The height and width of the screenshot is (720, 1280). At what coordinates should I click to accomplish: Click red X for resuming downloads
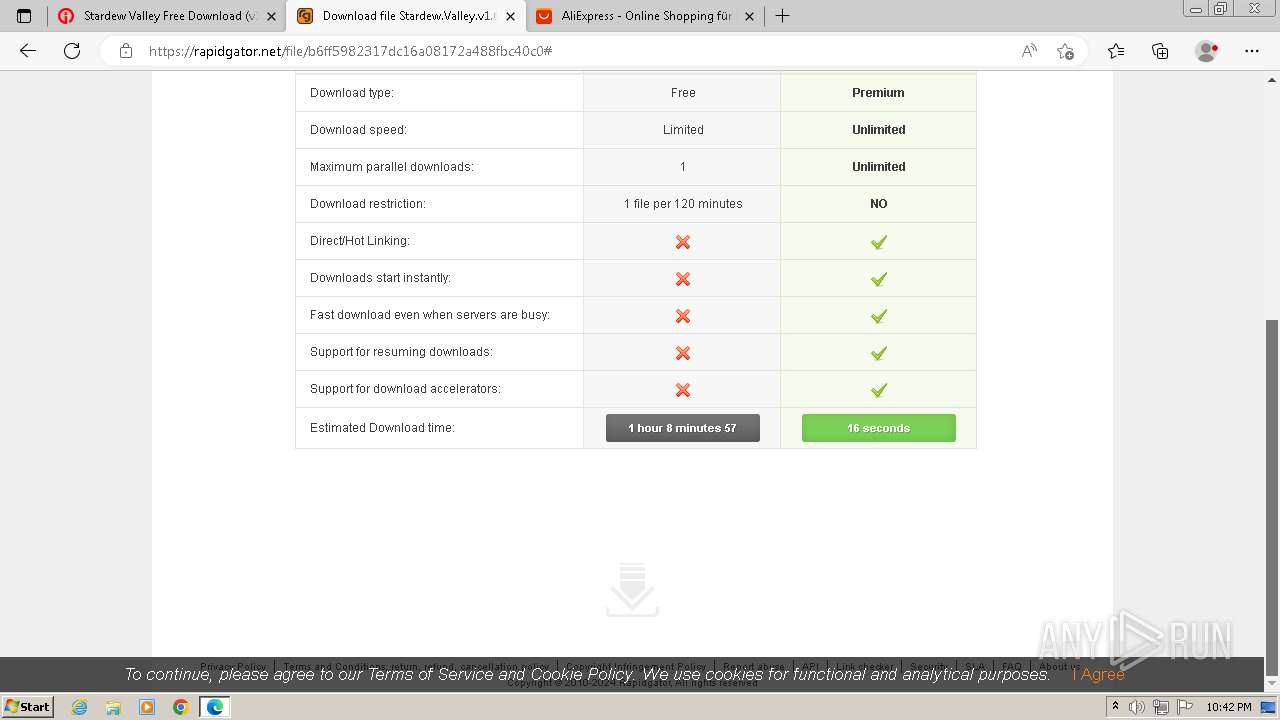click(683, 353)
